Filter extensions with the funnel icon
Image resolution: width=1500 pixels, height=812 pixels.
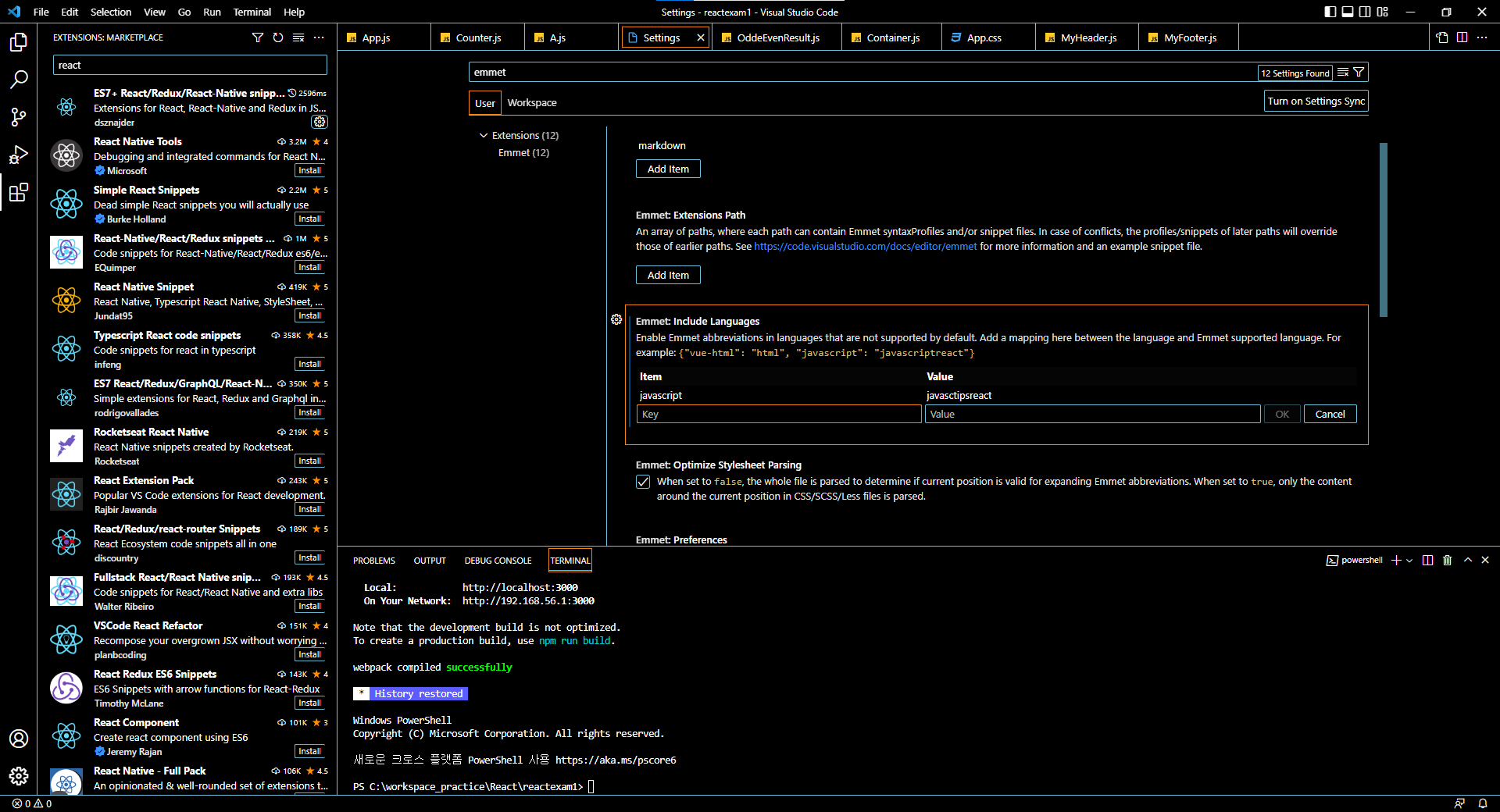tap(258, 37)
